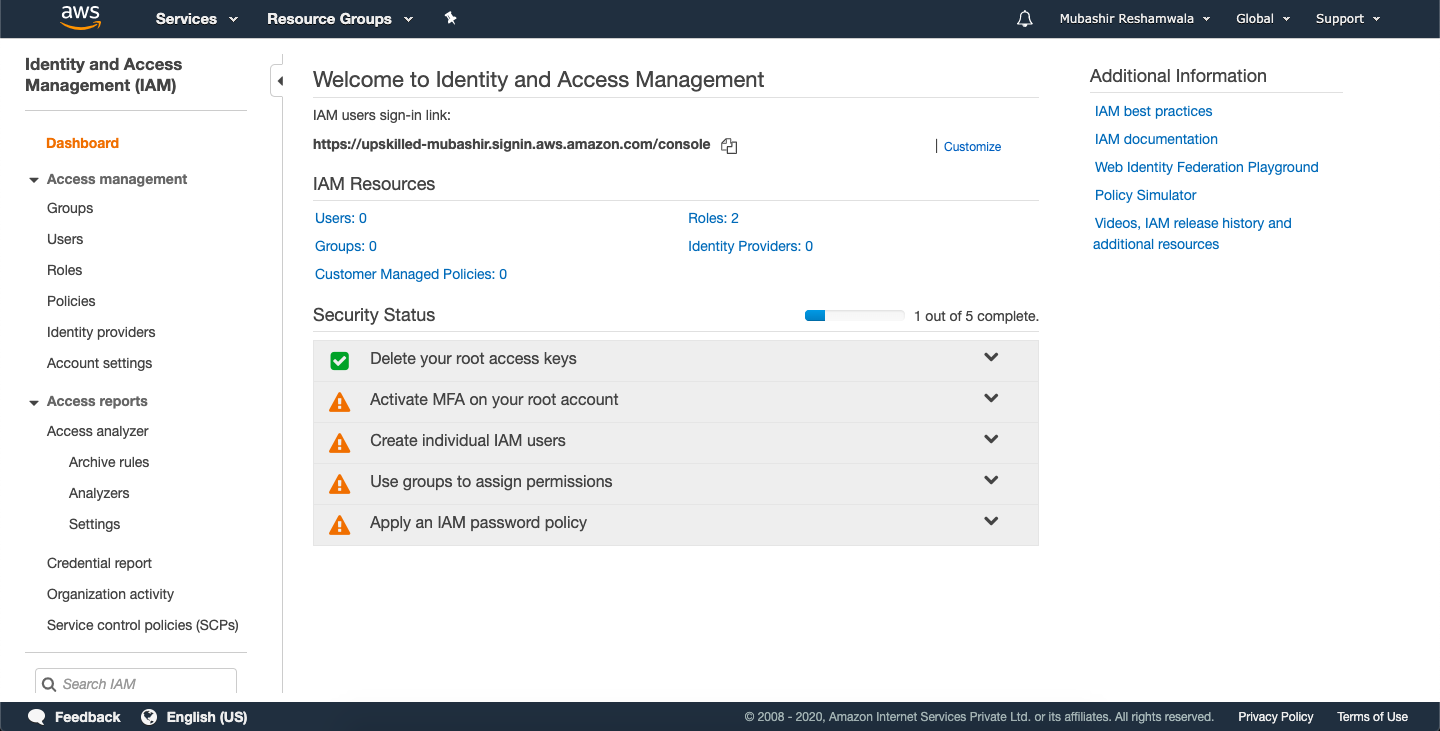Open the Resource Groups dropdown
This screenshot has width=1440, height=731.
pyautogui.click(x=340, y=19)
